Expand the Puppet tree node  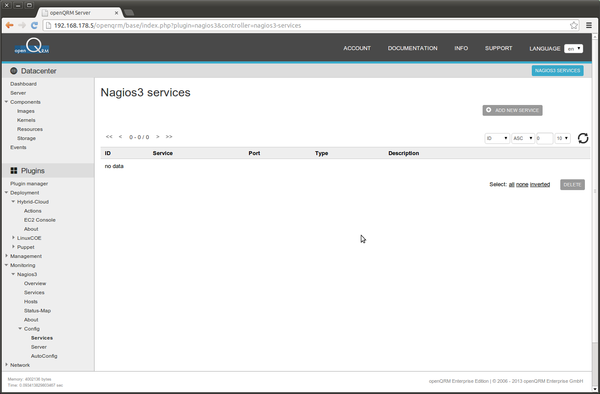(13, 247)
